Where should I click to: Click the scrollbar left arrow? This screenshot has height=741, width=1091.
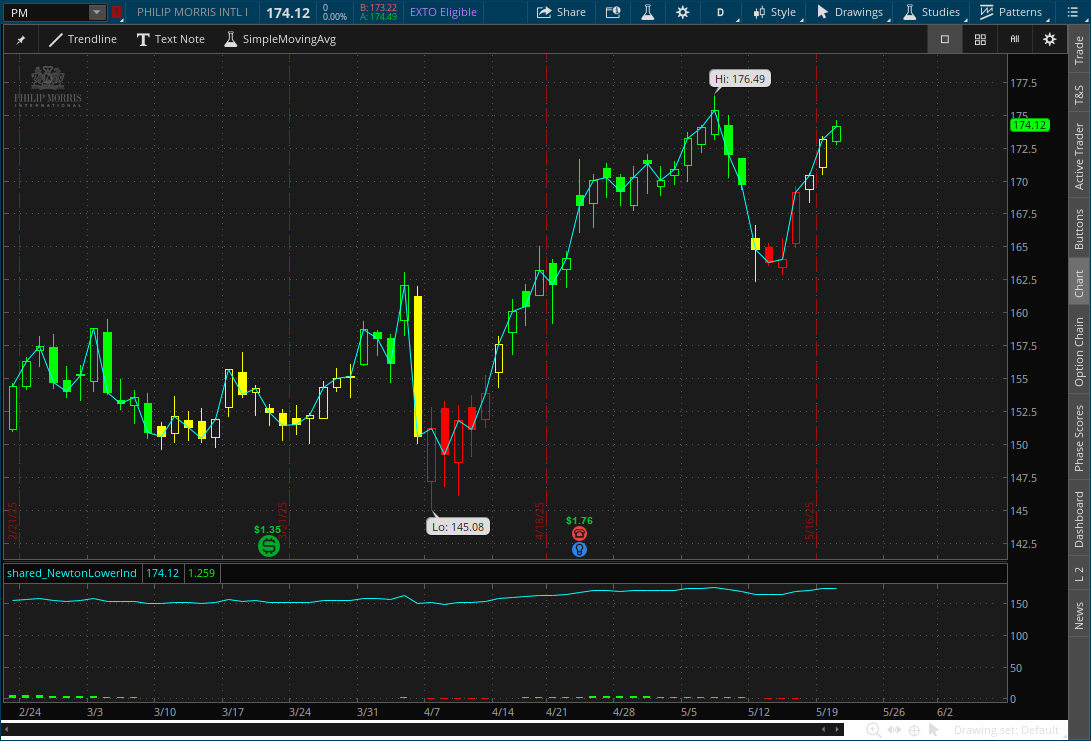coord(824,729)
